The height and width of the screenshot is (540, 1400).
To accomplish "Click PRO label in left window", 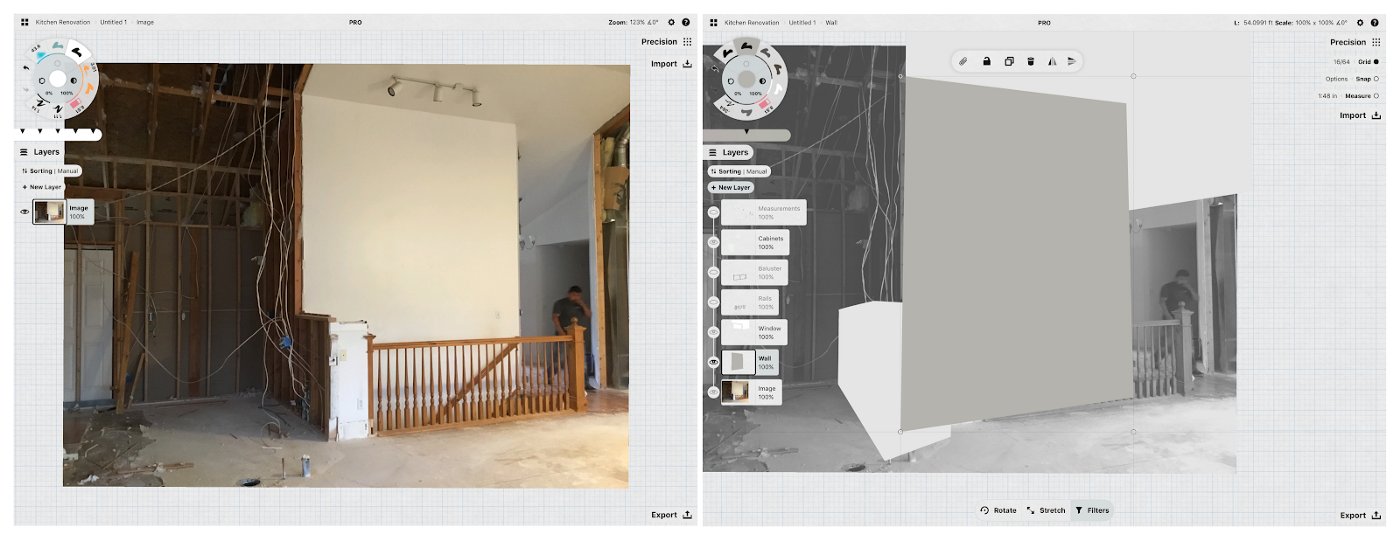I will pos(356,21).
